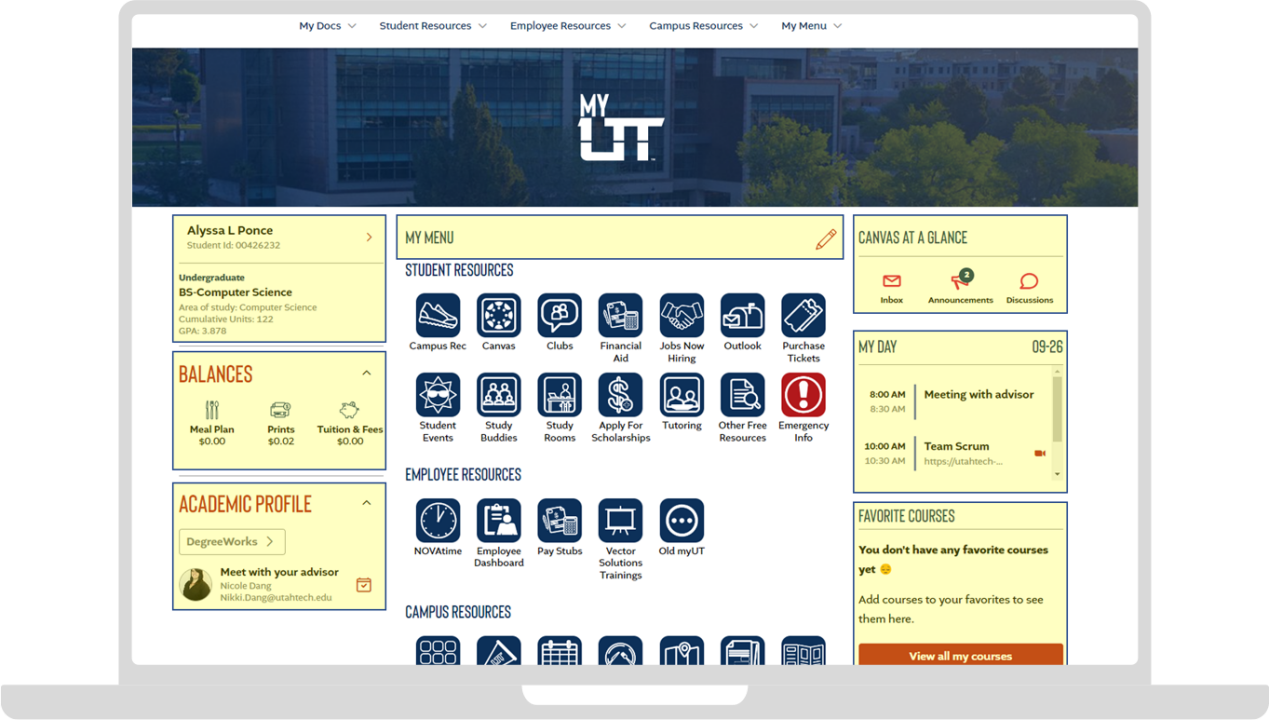Viewport: 1269px width, 720px height.
Task: Open the Student Resources dropdown menu
Action: click(x=432, y=26)
